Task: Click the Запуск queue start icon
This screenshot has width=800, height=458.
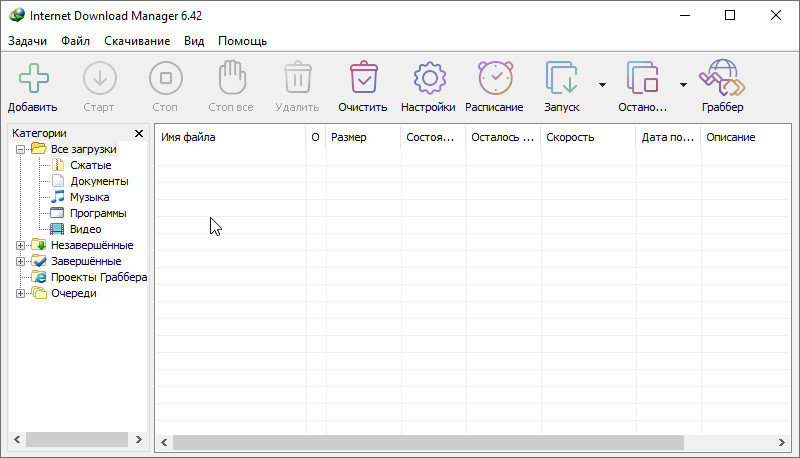Action: [x=561, y=78]
